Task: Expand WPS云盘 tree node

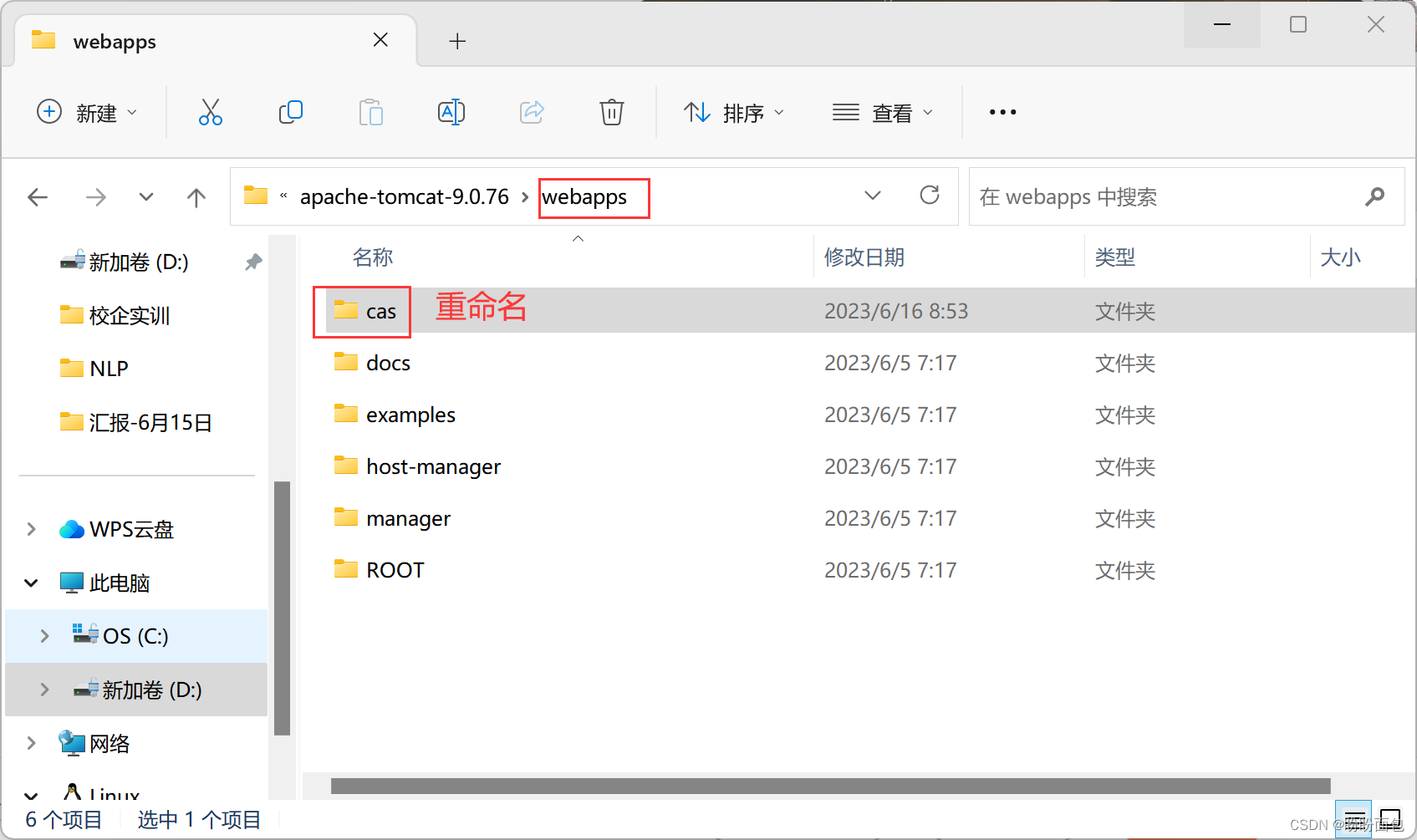Action: coord(31,529)
